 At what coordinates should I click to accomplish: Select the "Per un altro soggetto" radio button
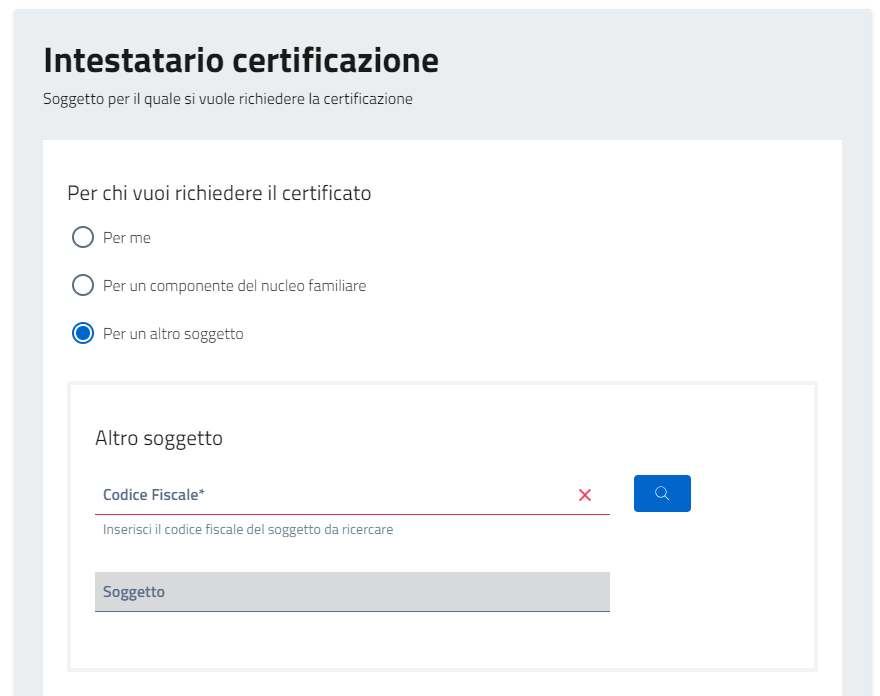(x=83, y=333)
